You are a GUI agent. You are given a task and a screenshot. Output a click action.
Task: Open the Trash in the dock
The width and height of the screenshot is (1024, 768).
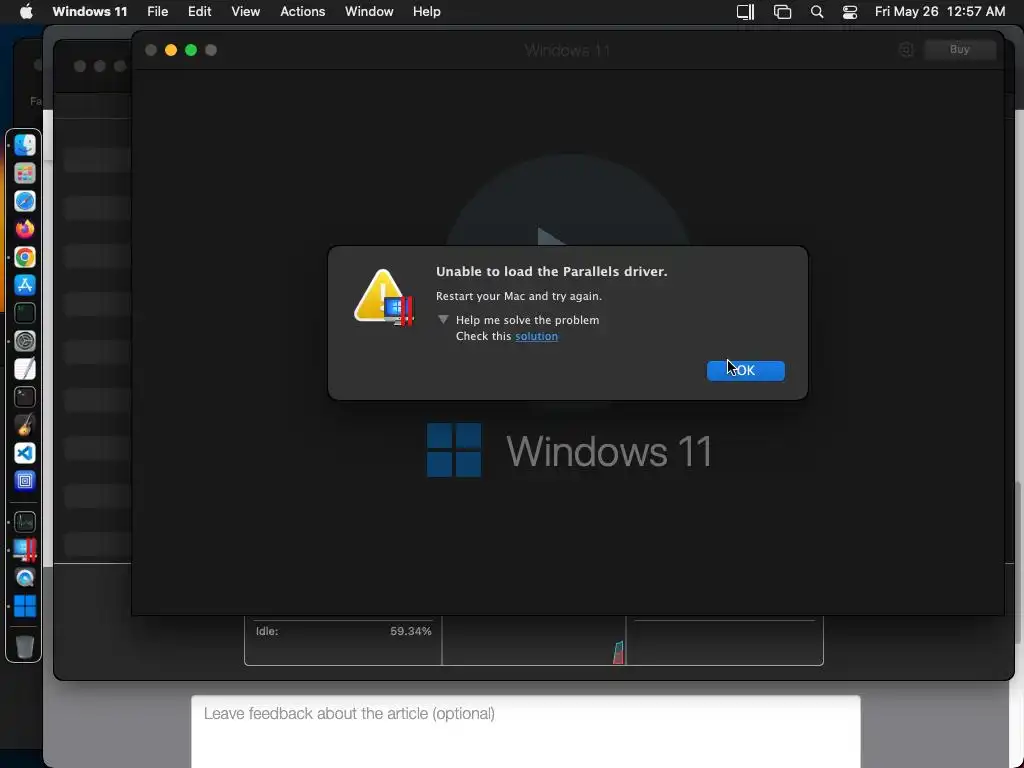25,647
